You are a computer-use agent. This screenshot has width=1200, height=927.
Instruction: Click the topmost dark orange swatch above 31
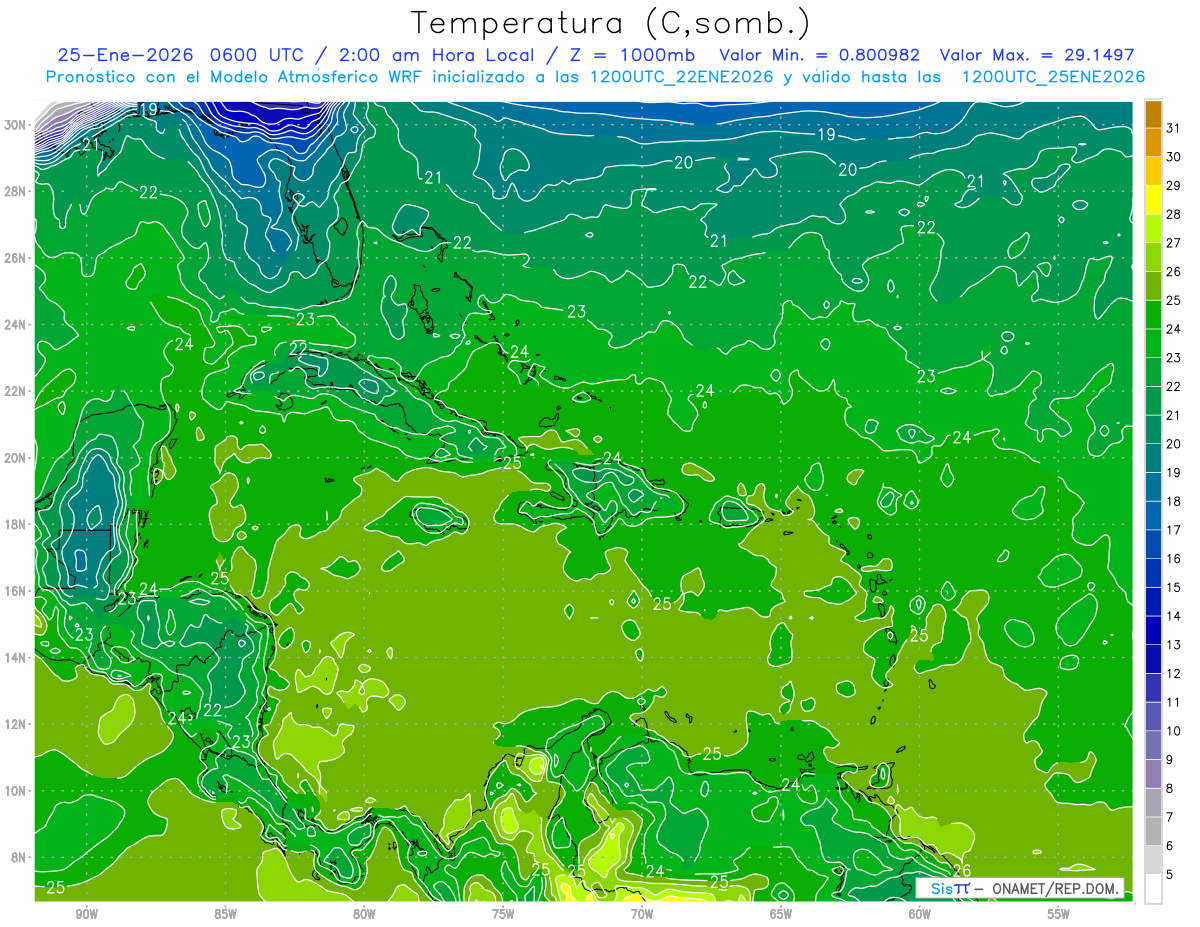tap(1153, 114)
